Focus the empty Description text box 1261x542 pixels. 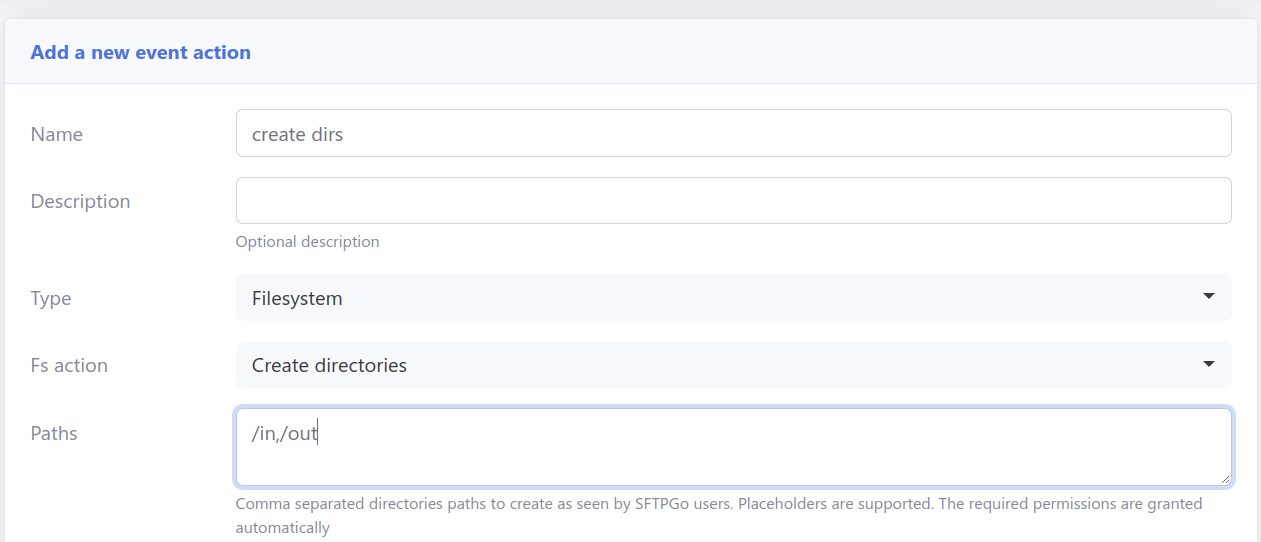coord(733,201)
